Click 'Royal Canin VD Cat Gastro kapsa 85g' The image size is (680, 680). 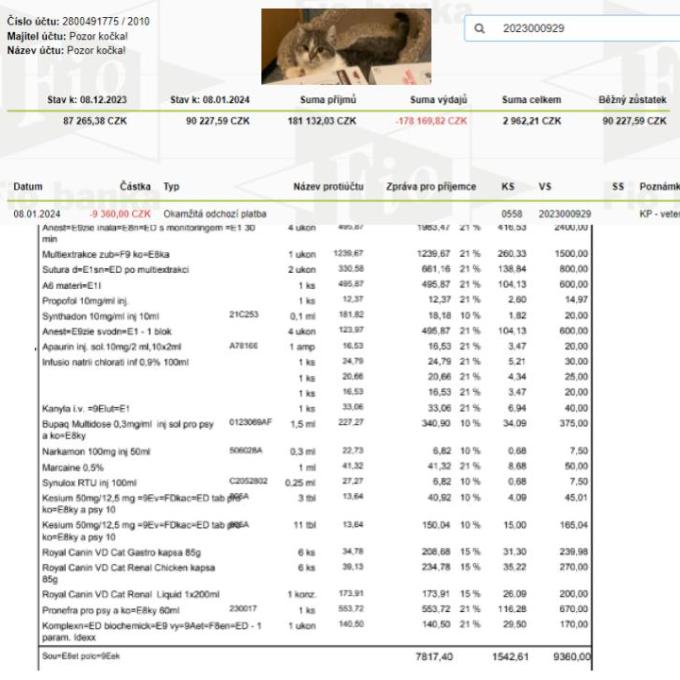[121, 552]
